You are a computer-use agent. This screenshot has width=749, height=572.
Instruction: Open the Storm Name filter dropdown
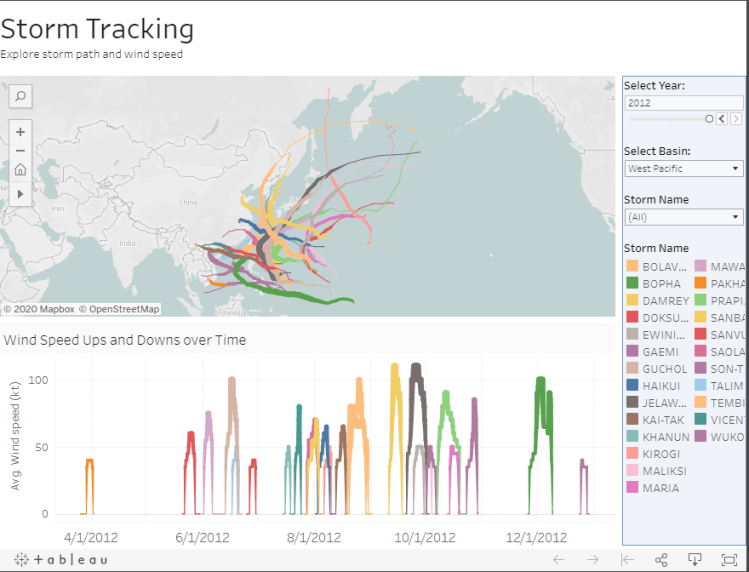pyautogui.click(x=683, y=217)
